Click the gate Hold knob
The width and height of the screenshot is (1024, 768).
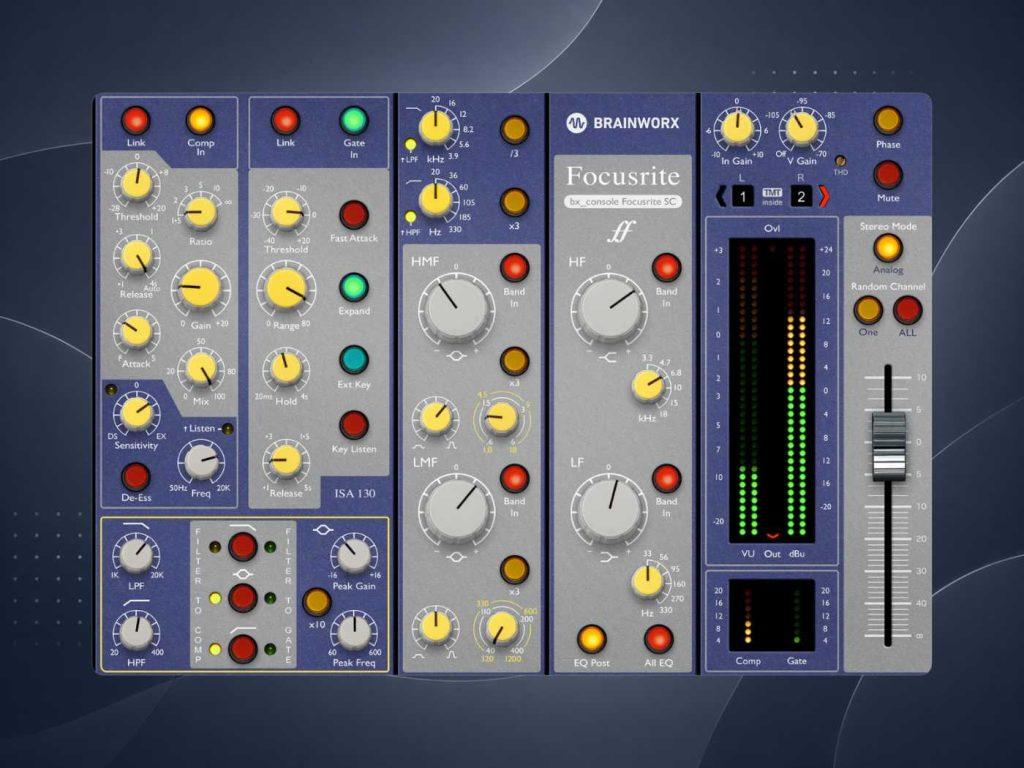coord(285,368)
